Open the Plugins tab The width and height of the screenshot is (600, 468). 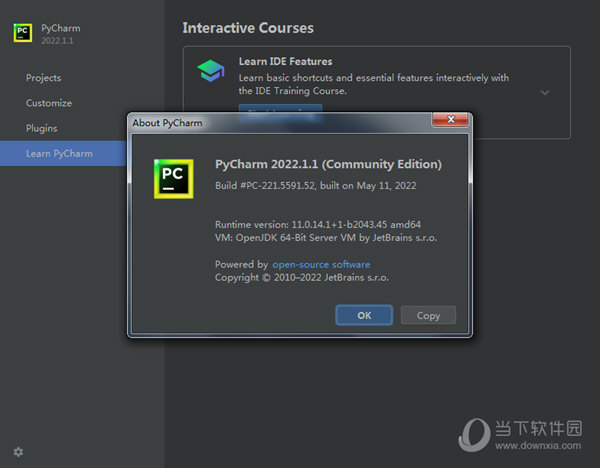coord(42,128)
